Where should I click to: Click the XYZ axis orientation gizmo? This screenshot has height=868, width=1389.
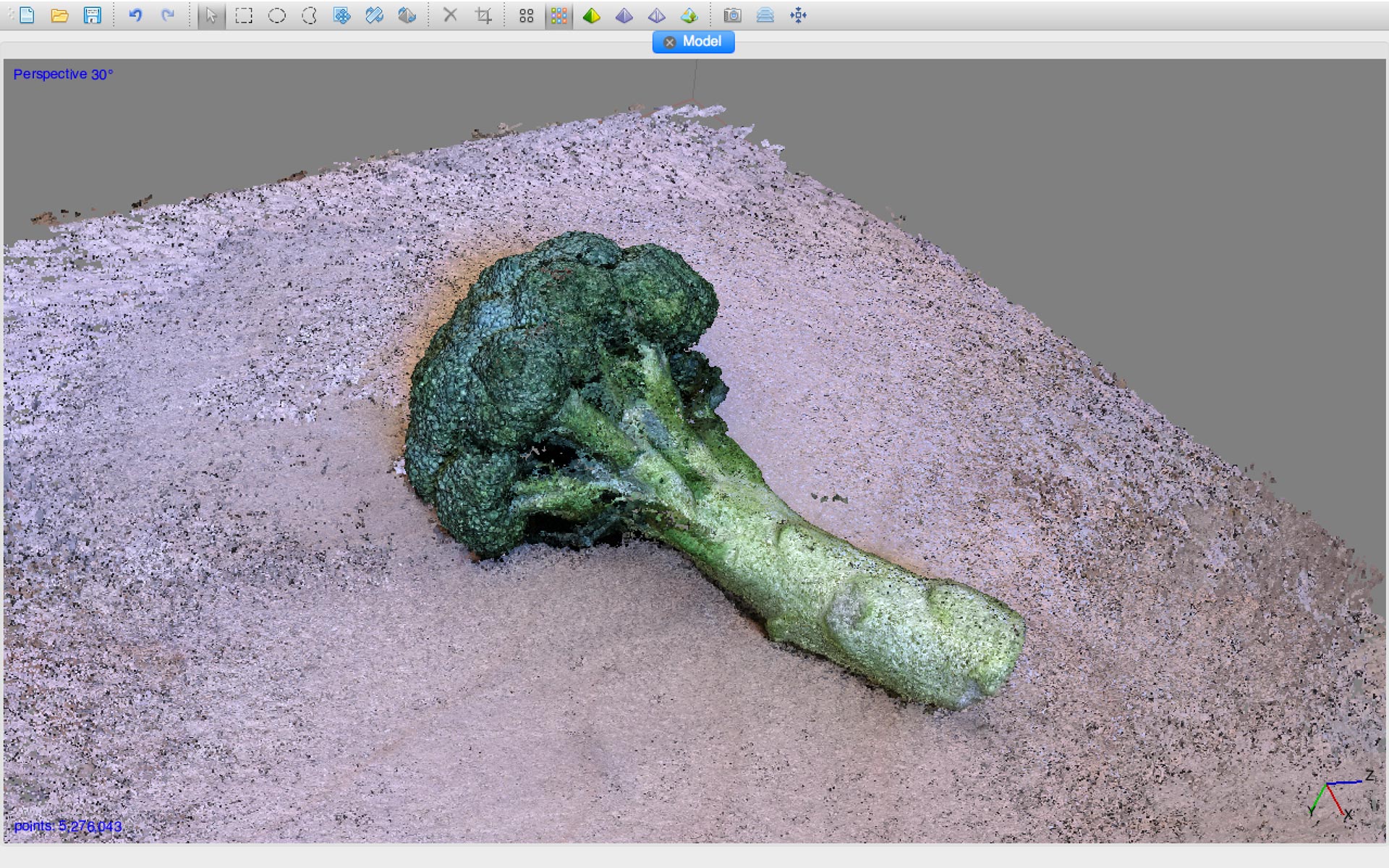pos(1341,795)
